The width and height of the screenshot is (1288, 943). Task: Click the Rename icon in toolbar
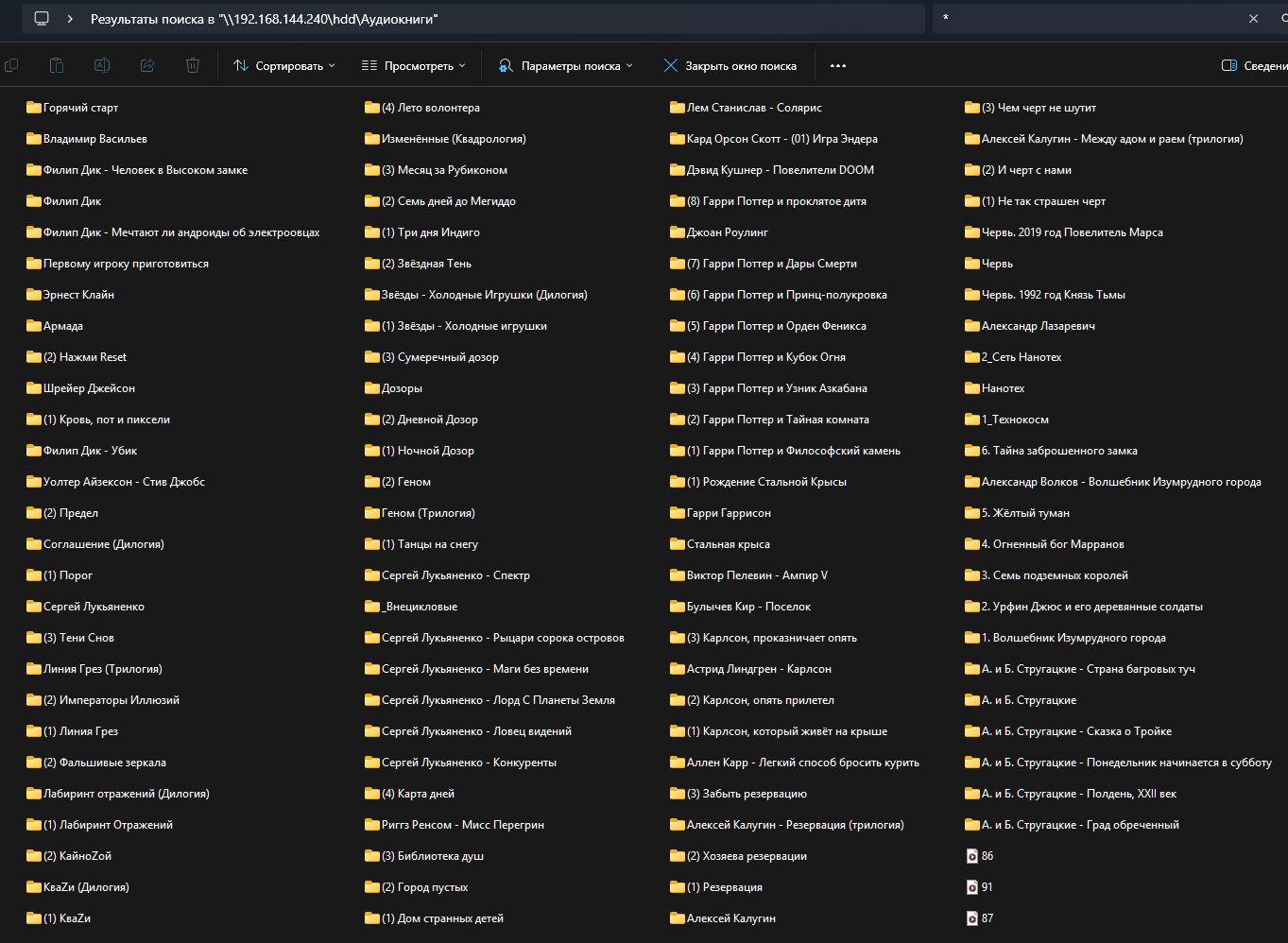click(x=102, y=65)
